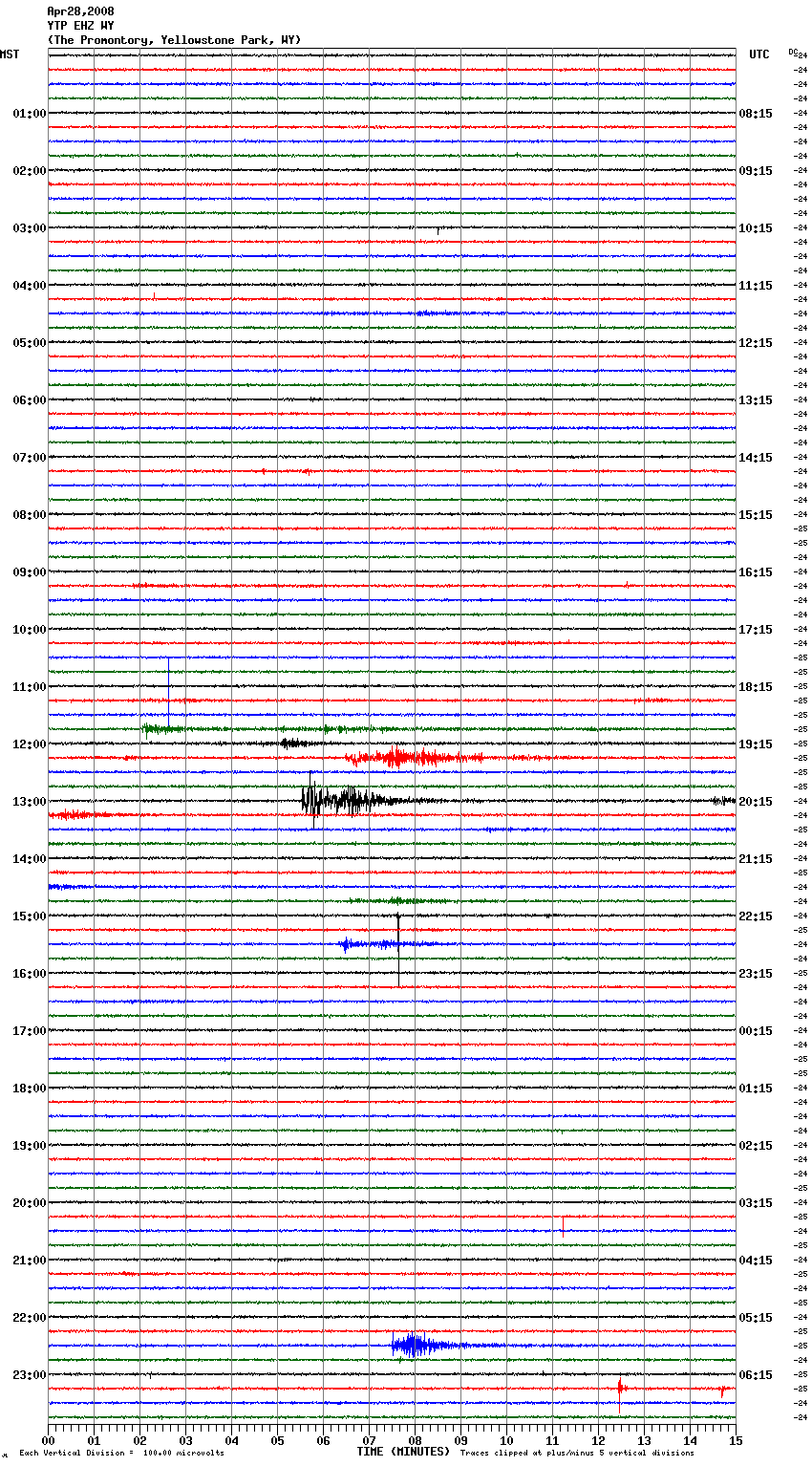
Task: Click the 10:00 MST time label
Action: click(29, 630)
